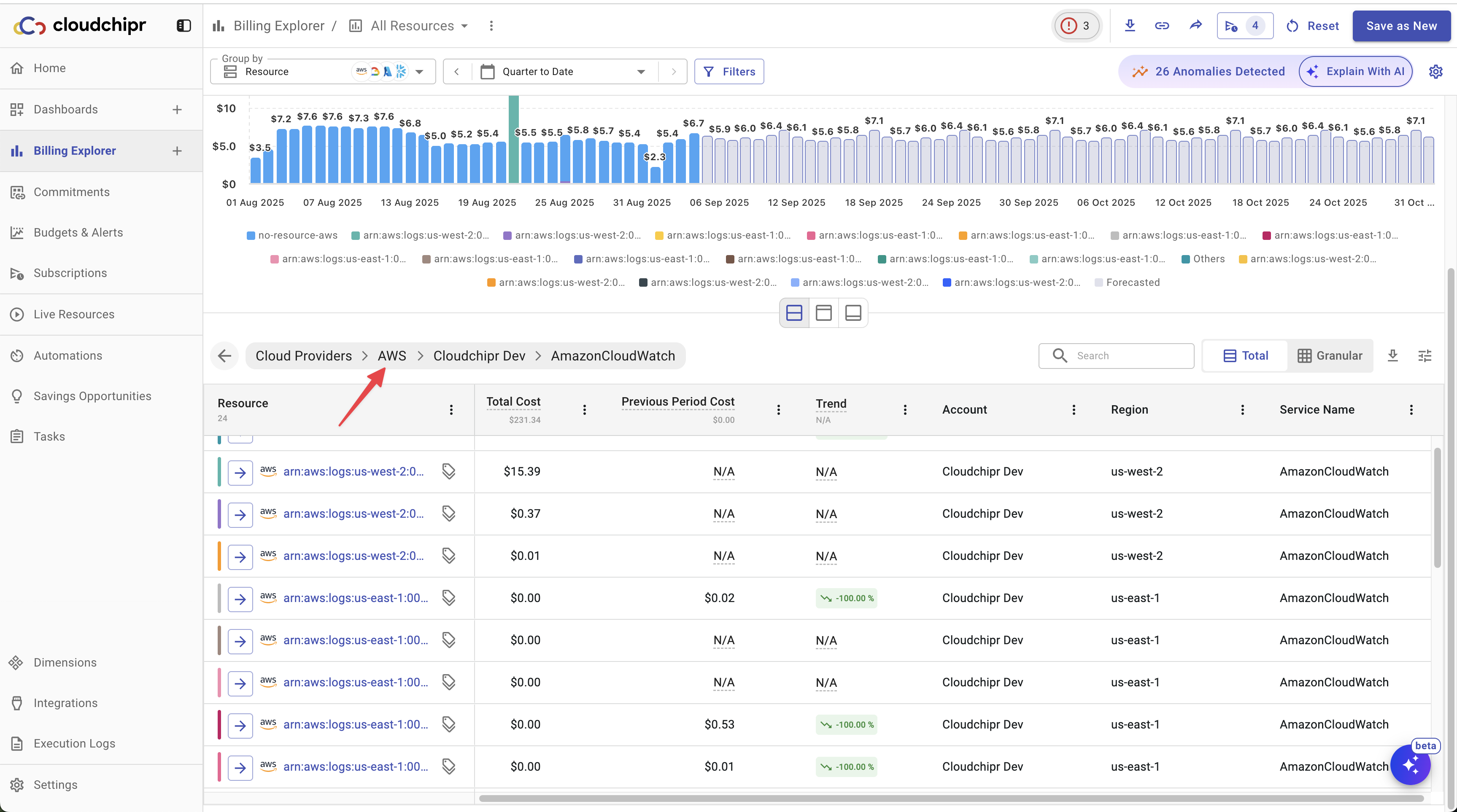
Task: Add a new Billing Explorer view
Action: point(177,151)
